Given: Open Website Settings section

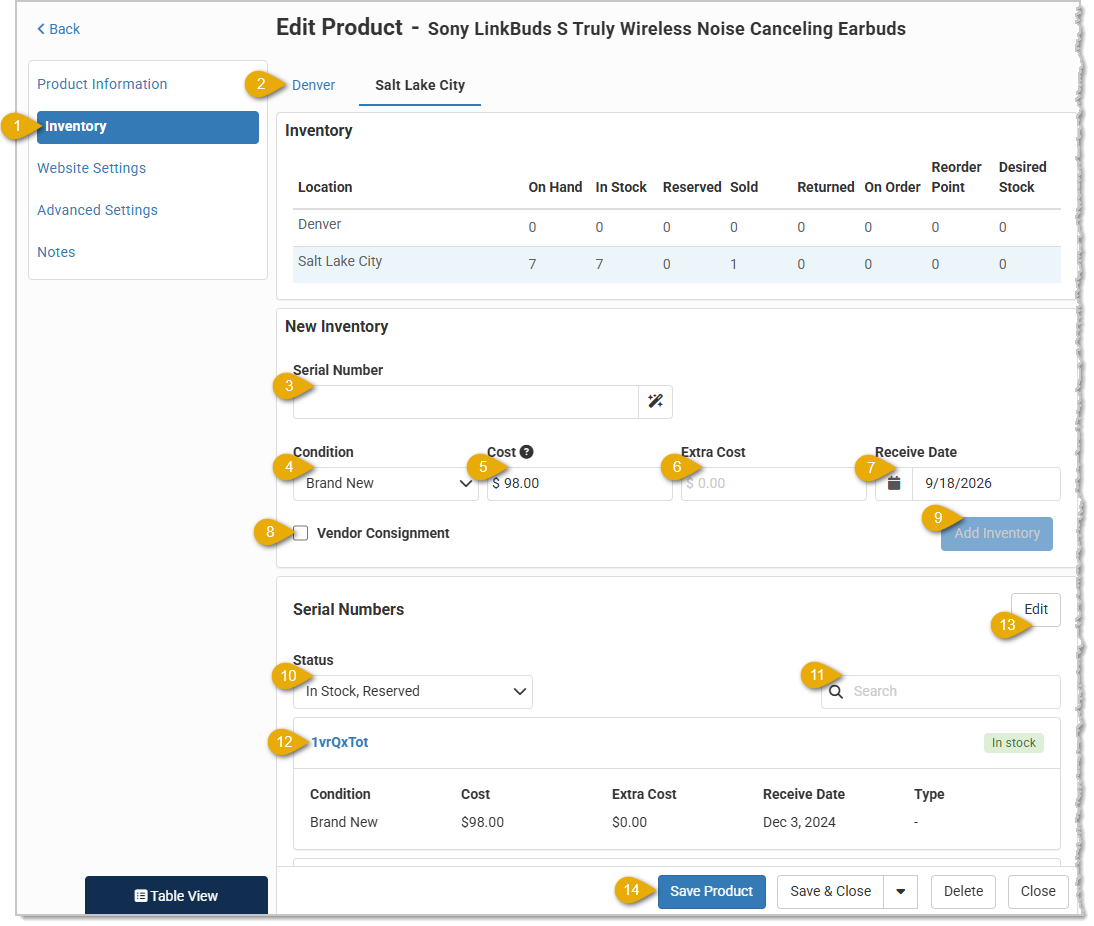Looking at the screenshot, I should (x=92, y=169).
